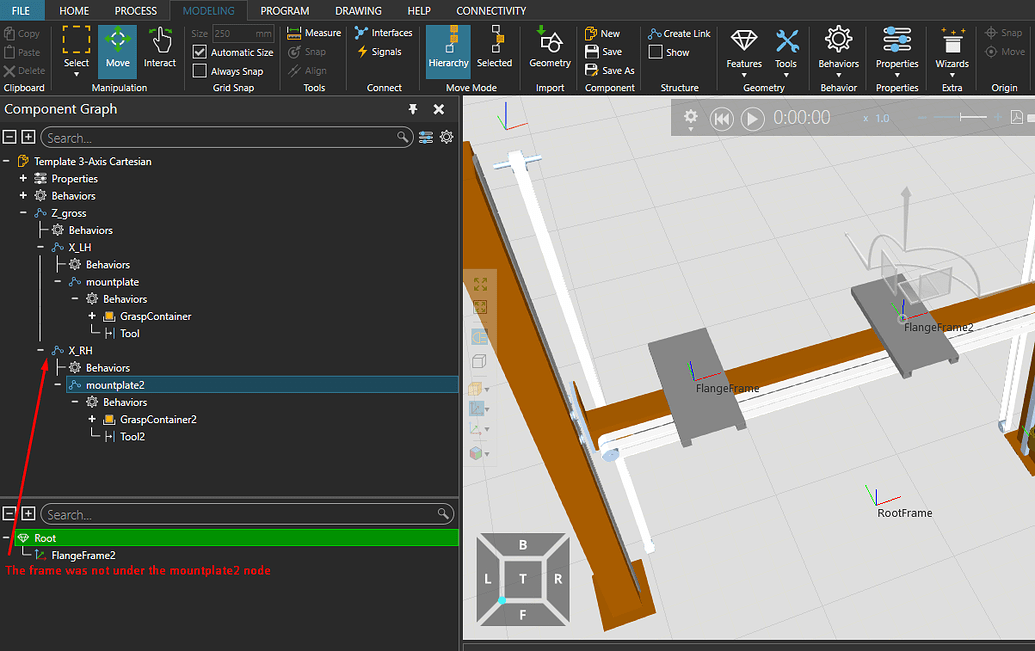This screenshot has height=651, width=1035.
Task: Collapse the X_RH tree node
Action: 40,350
